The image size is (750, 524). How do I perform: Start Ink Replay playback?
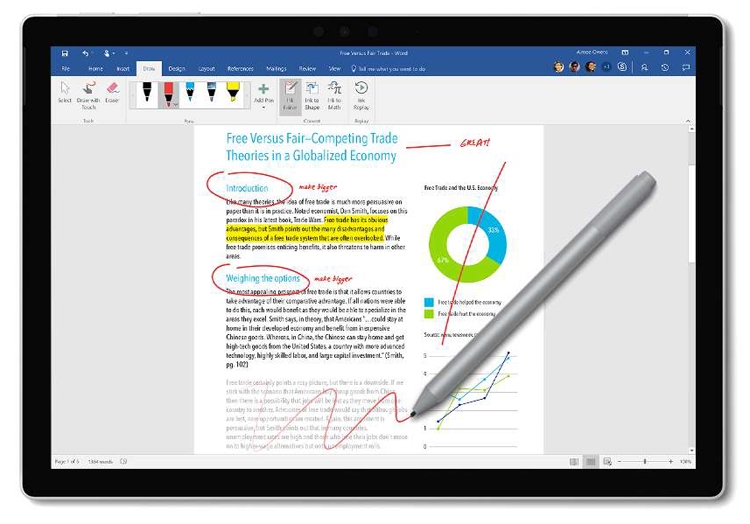click(361, 95)
